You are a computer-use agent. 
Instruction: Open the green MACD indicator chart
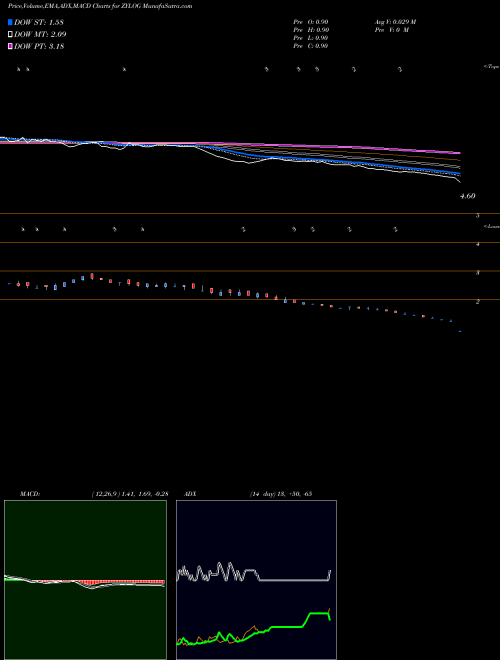tap(85, 580)
